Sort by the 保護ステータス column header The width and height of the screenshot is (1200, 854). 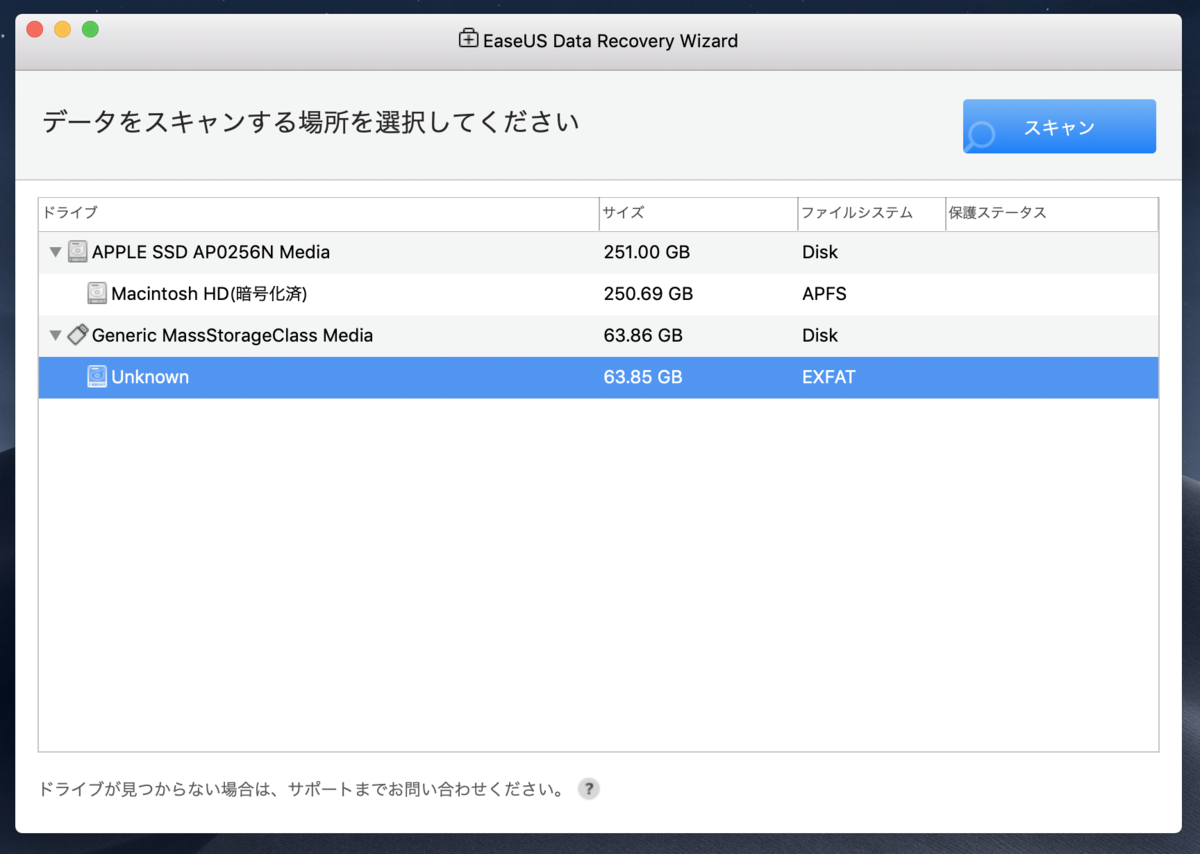pos(1051,214)
